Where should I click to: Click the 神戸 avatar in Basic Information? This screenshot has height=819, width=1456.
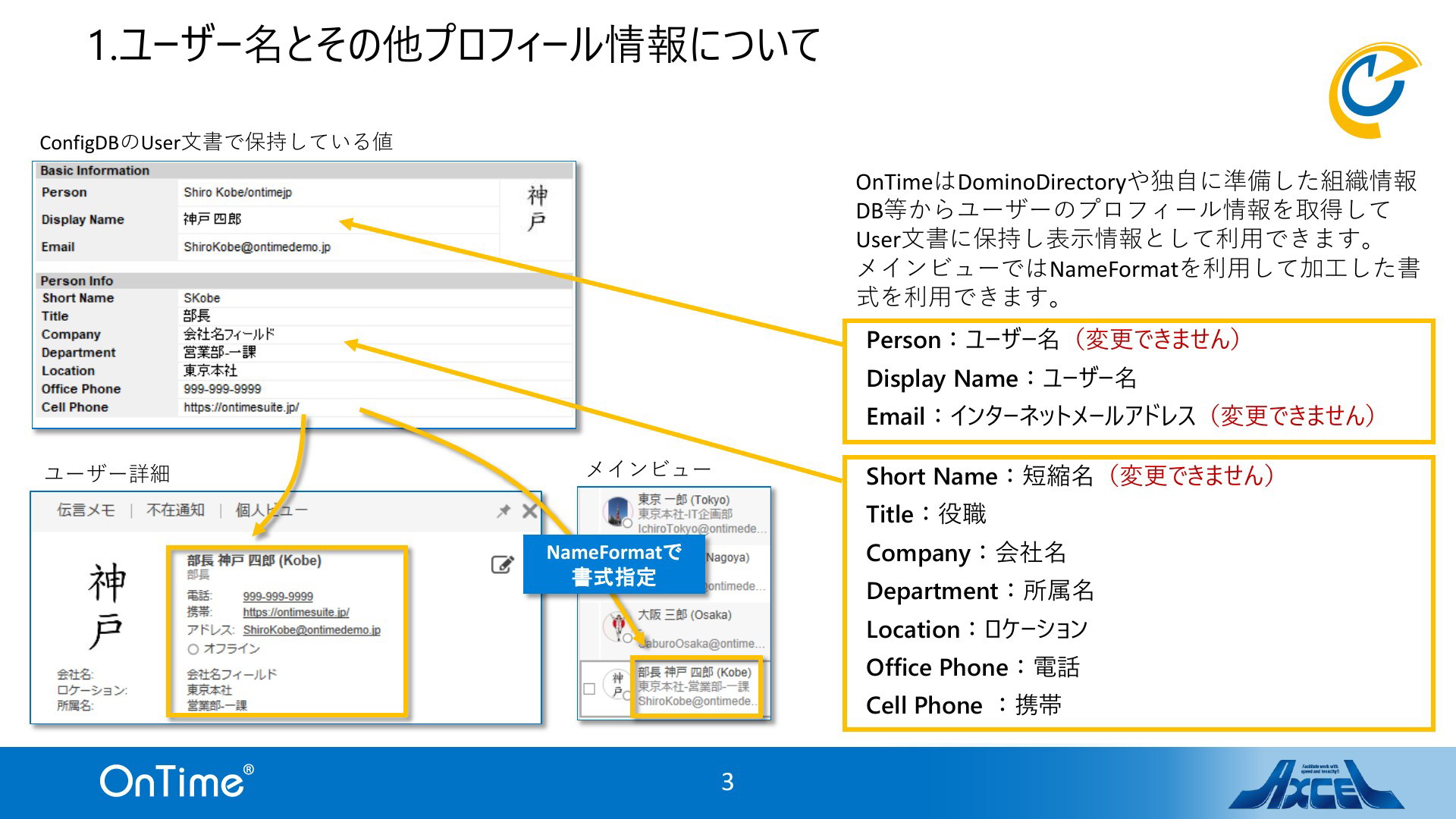[x=537, y=208]
